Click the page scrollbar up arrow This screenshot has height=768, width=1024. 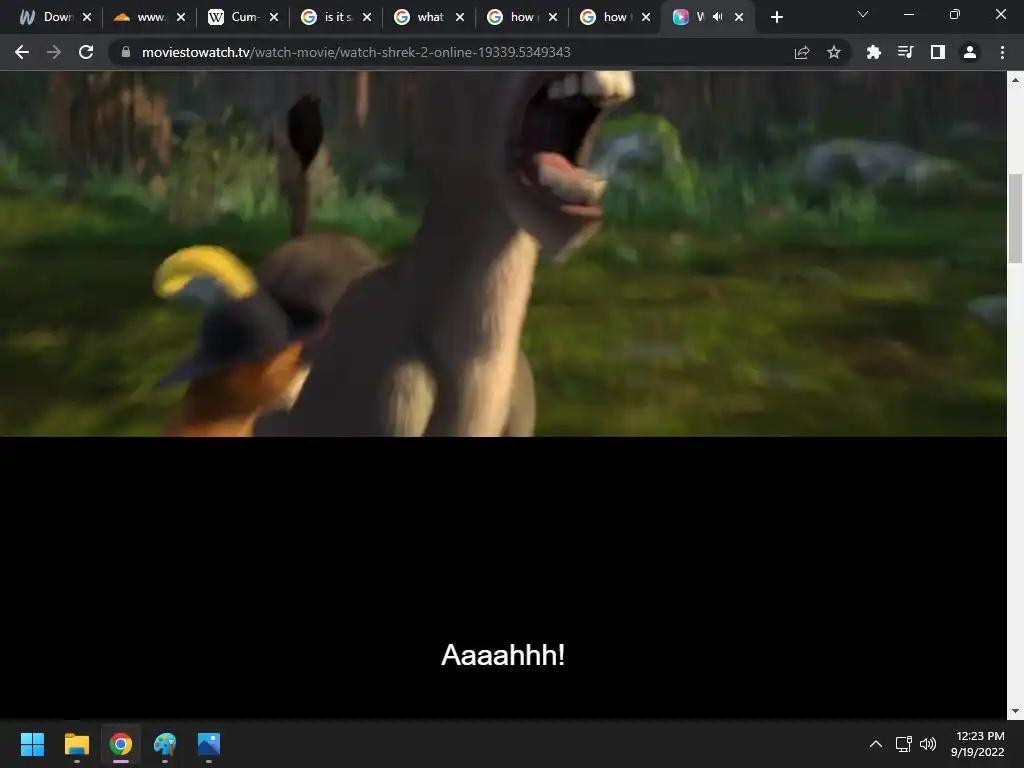(1015, 80)
